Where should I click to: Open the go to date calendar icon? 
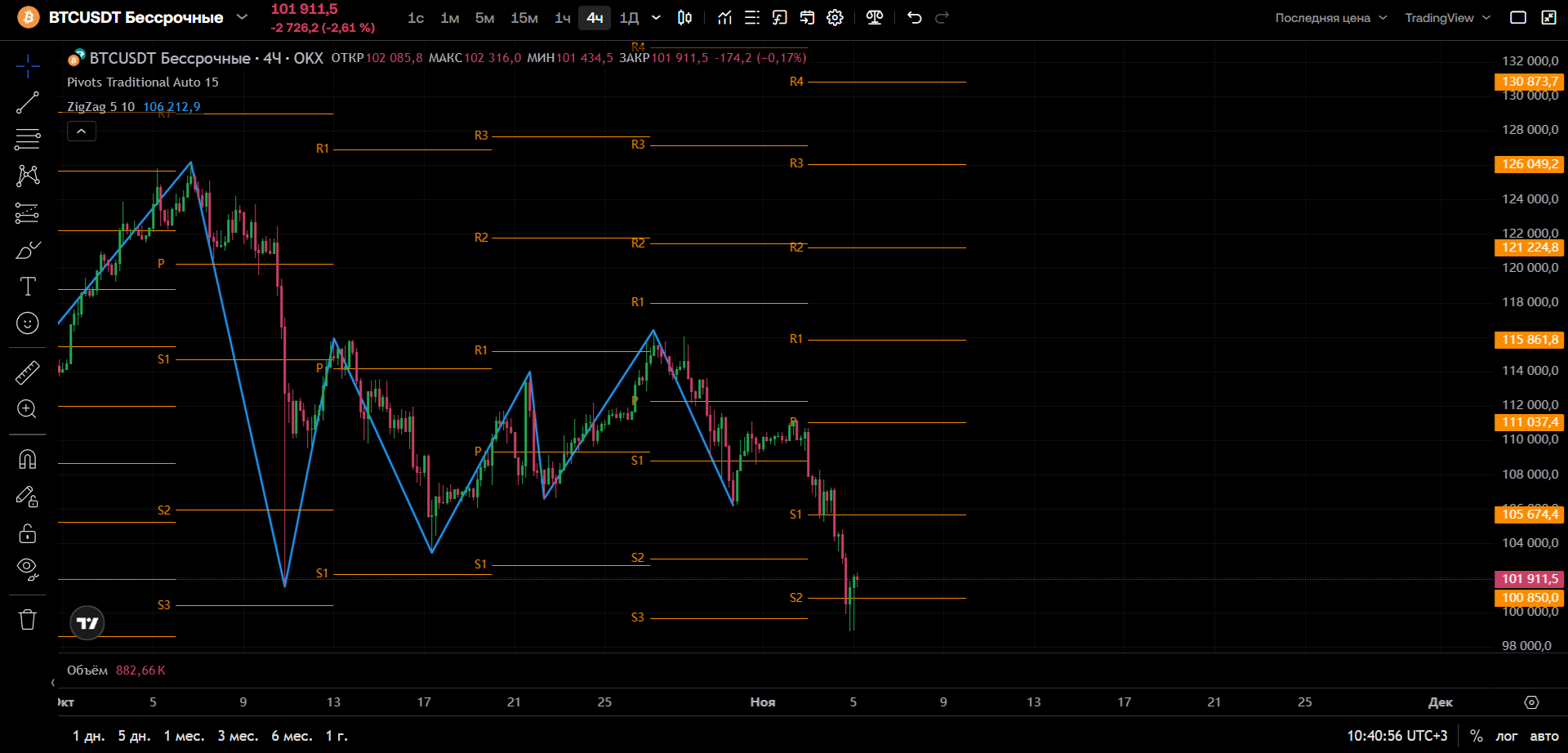click(x=807, y=18)
